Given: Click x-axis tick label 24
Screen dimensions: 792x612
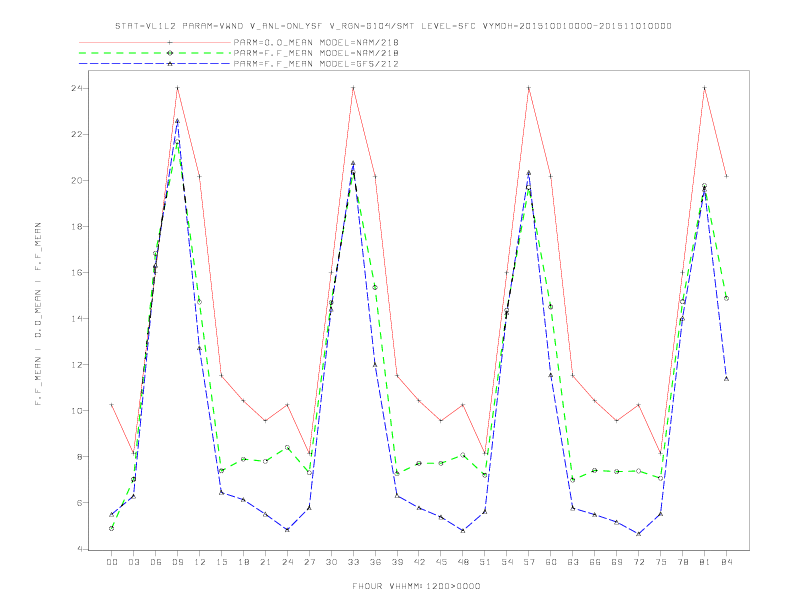Looking at the screenshot, I should pyautogui.click(x=287, y=562).
